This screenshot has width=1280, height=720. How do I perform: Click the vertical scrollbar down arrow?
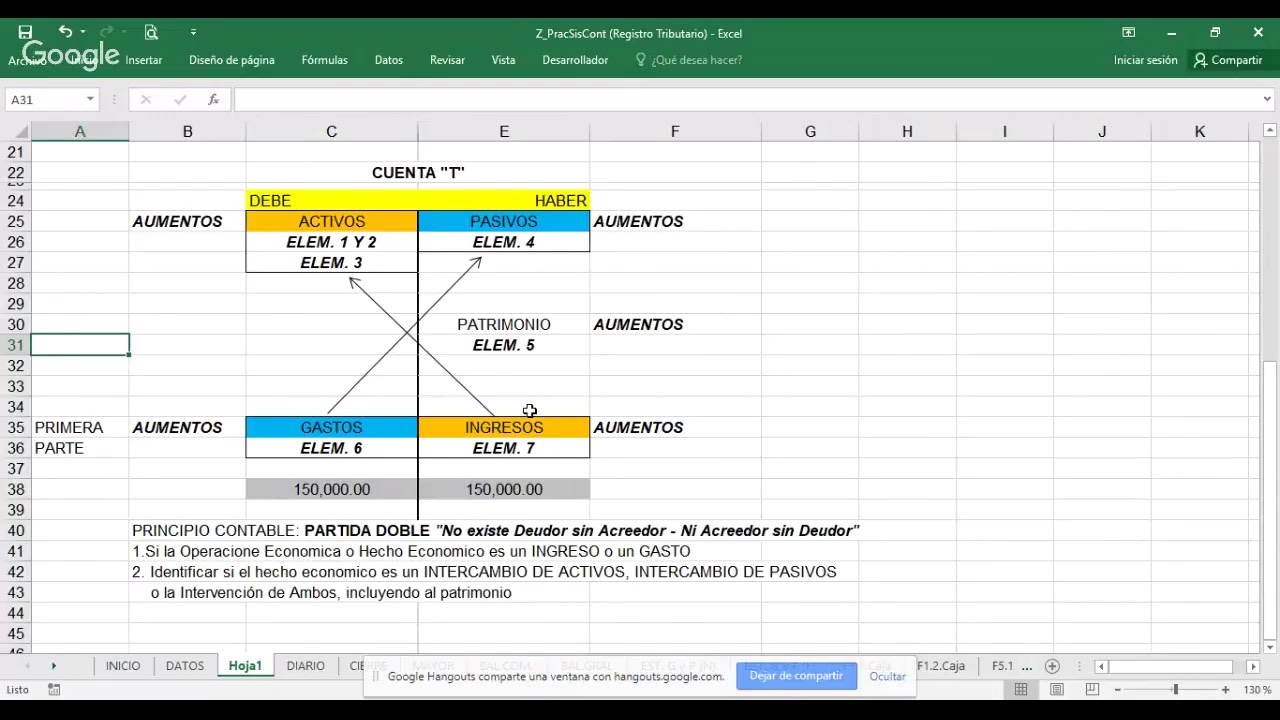(x=1270, y=647)
